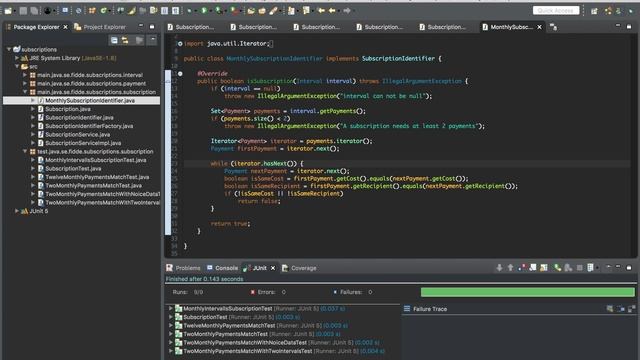Show next failed test in JUnit
This screenshot has width=640, height=360.
[499, 268]
